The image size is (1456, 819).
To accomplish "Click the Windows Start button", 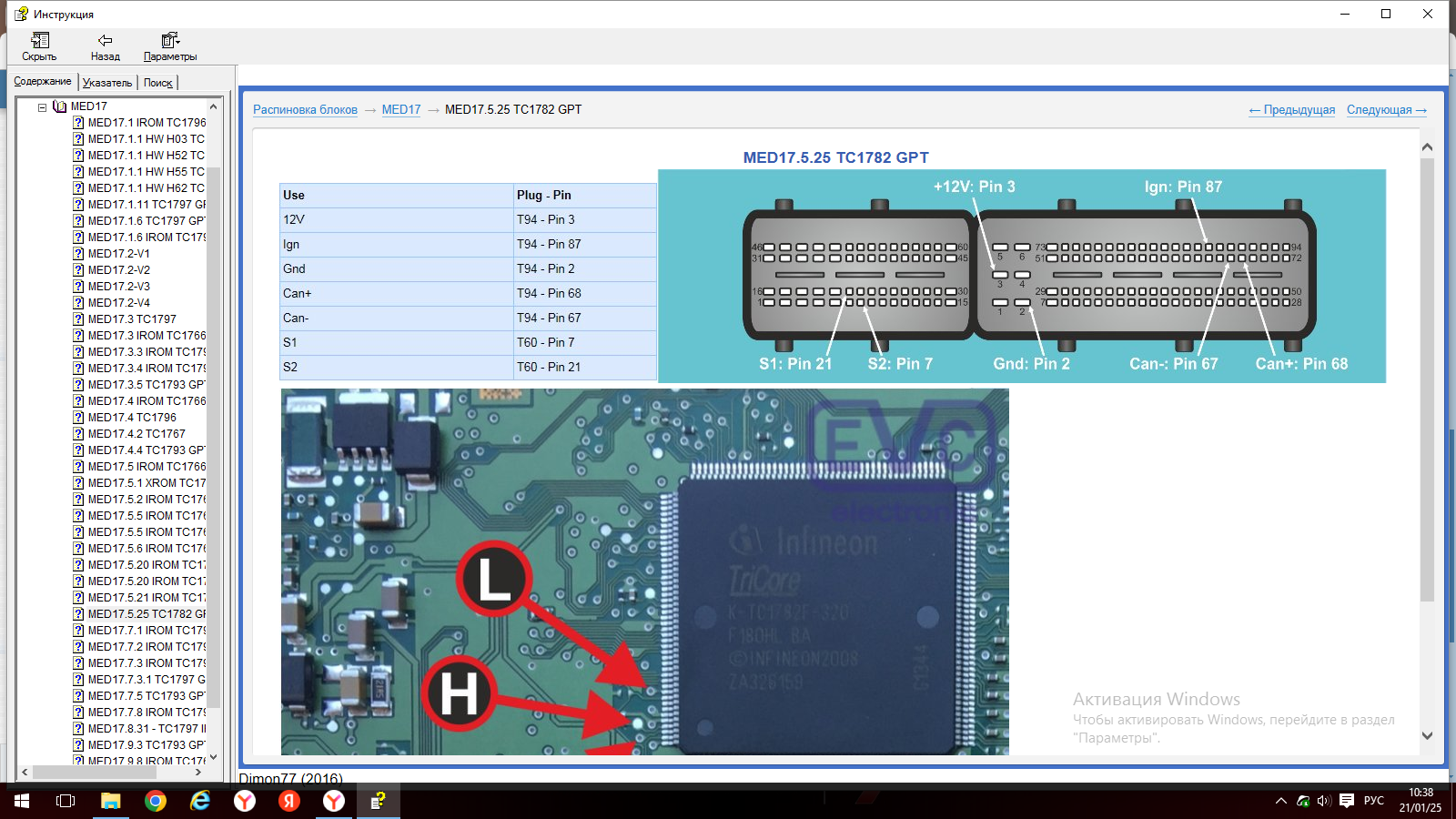I will tap(22, 801).
